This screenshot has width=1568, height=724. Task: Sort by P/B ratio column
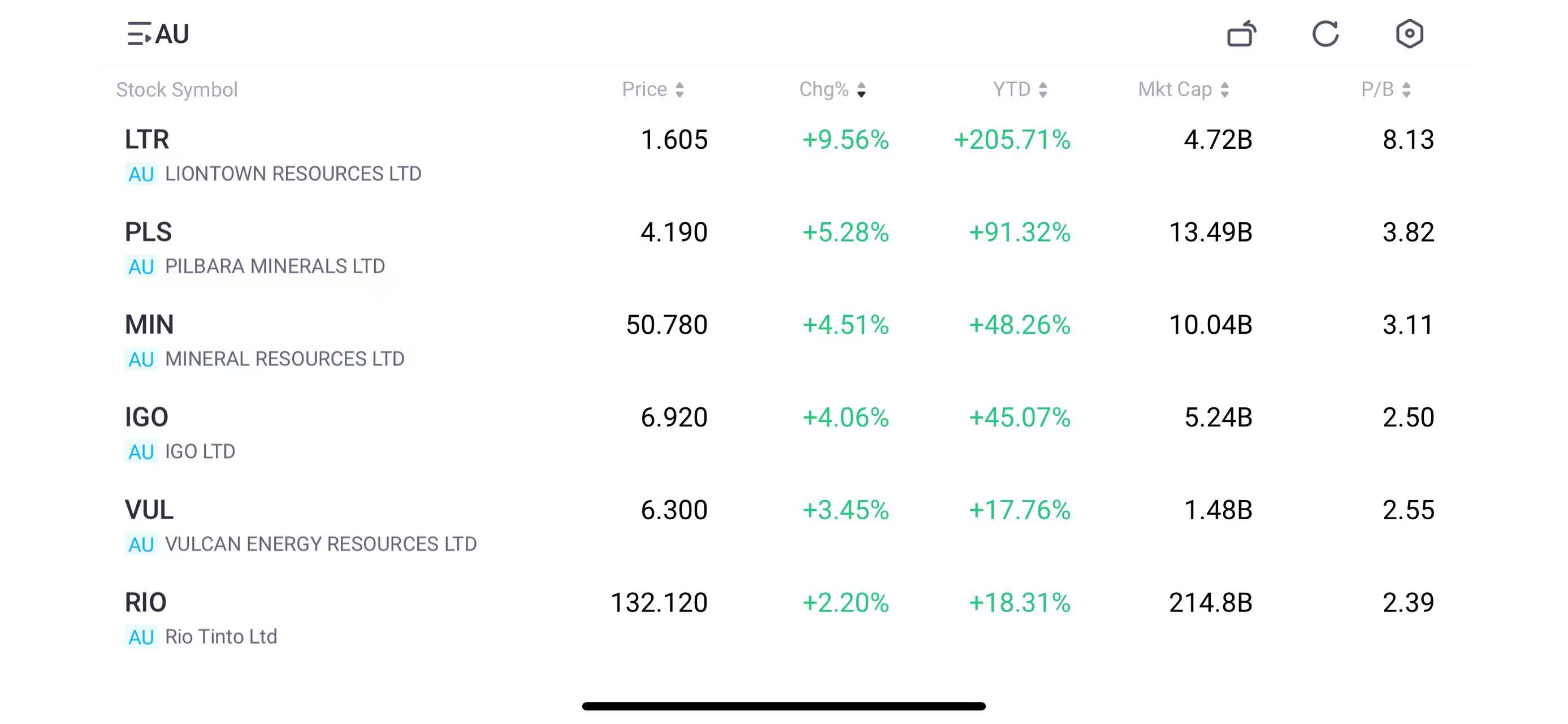point(1385,89)
